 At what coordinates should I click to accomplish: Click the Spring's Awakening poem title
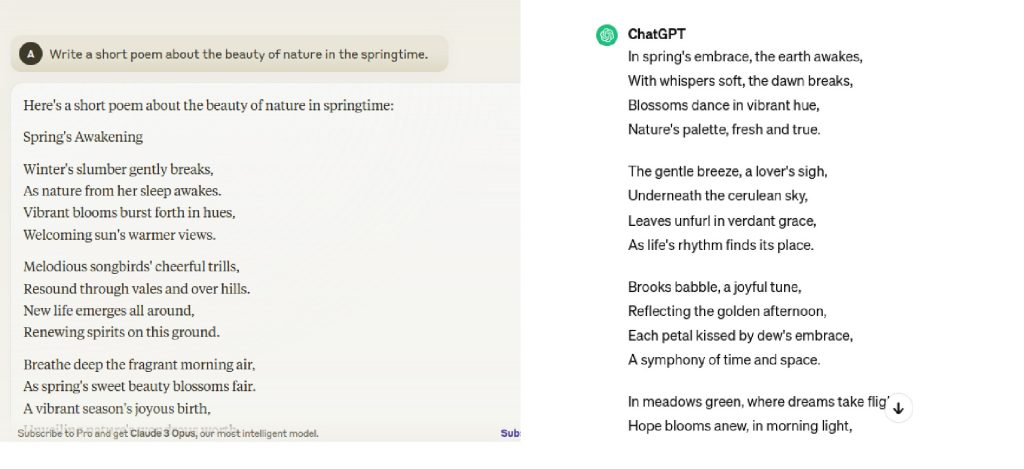(83, 136)
